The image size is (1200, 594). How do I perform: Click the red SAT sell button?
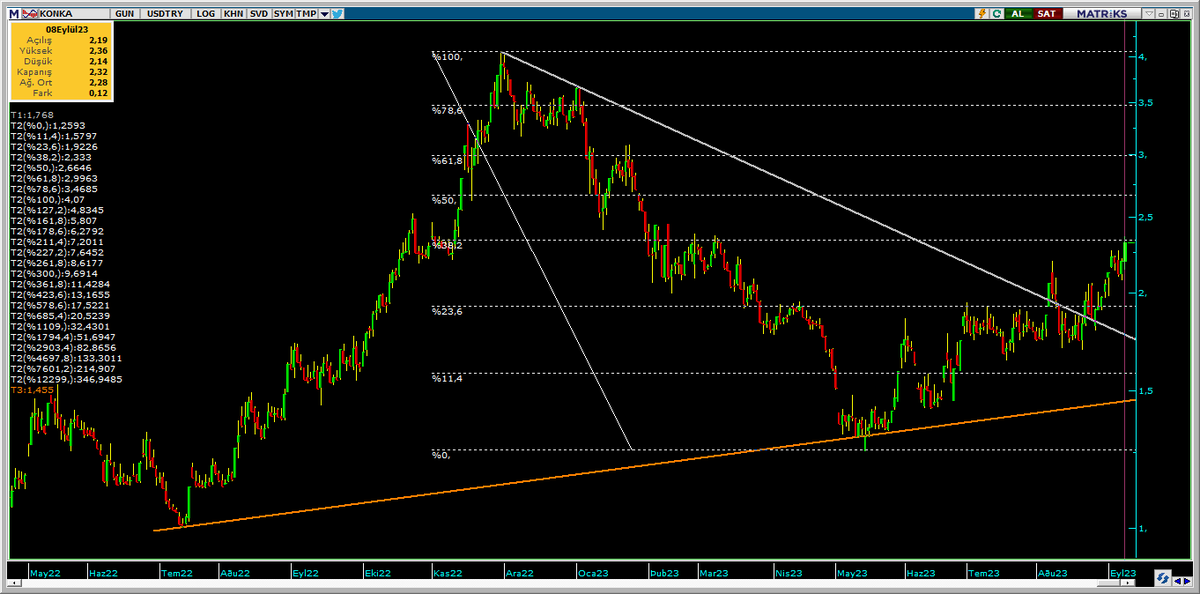pyautogui.click(x=1048, y=14)
